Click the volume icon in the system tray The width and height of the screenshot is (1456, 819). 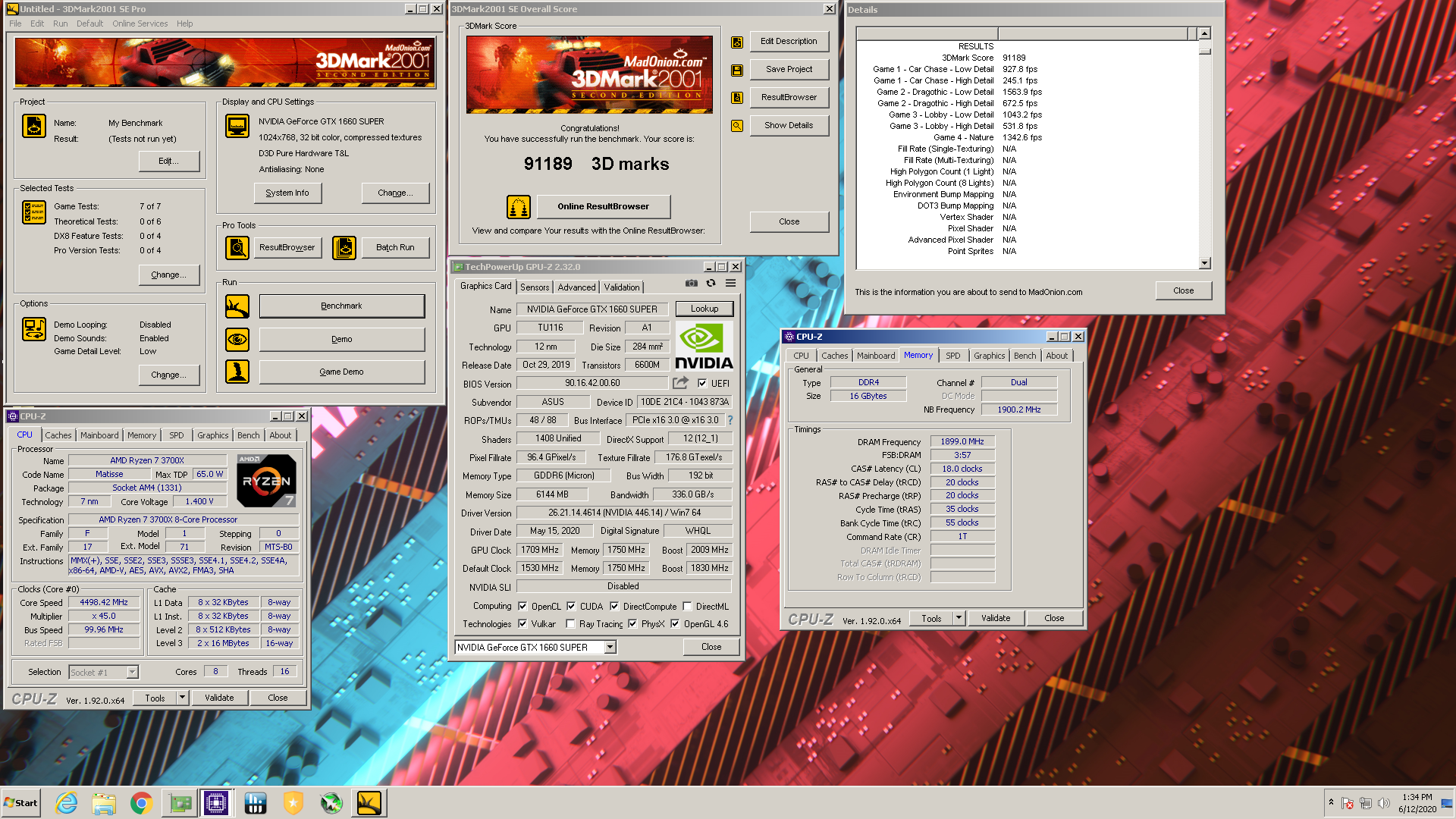pos(1384,803)
